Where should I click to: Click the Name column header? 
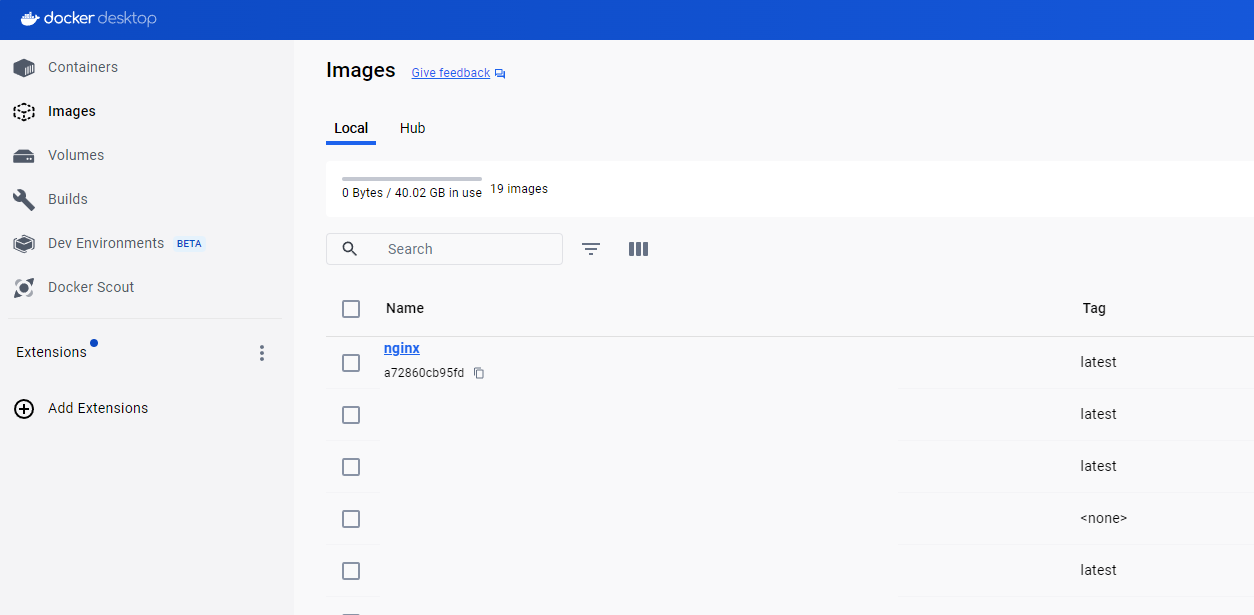click(x=405, y=308)
